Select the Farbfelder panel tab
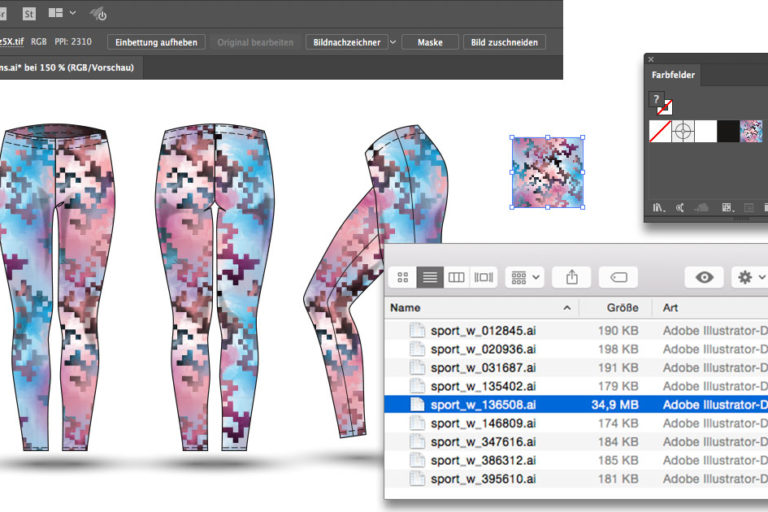The height and width of the screenshot is (512, 768). tap(672, 75)
